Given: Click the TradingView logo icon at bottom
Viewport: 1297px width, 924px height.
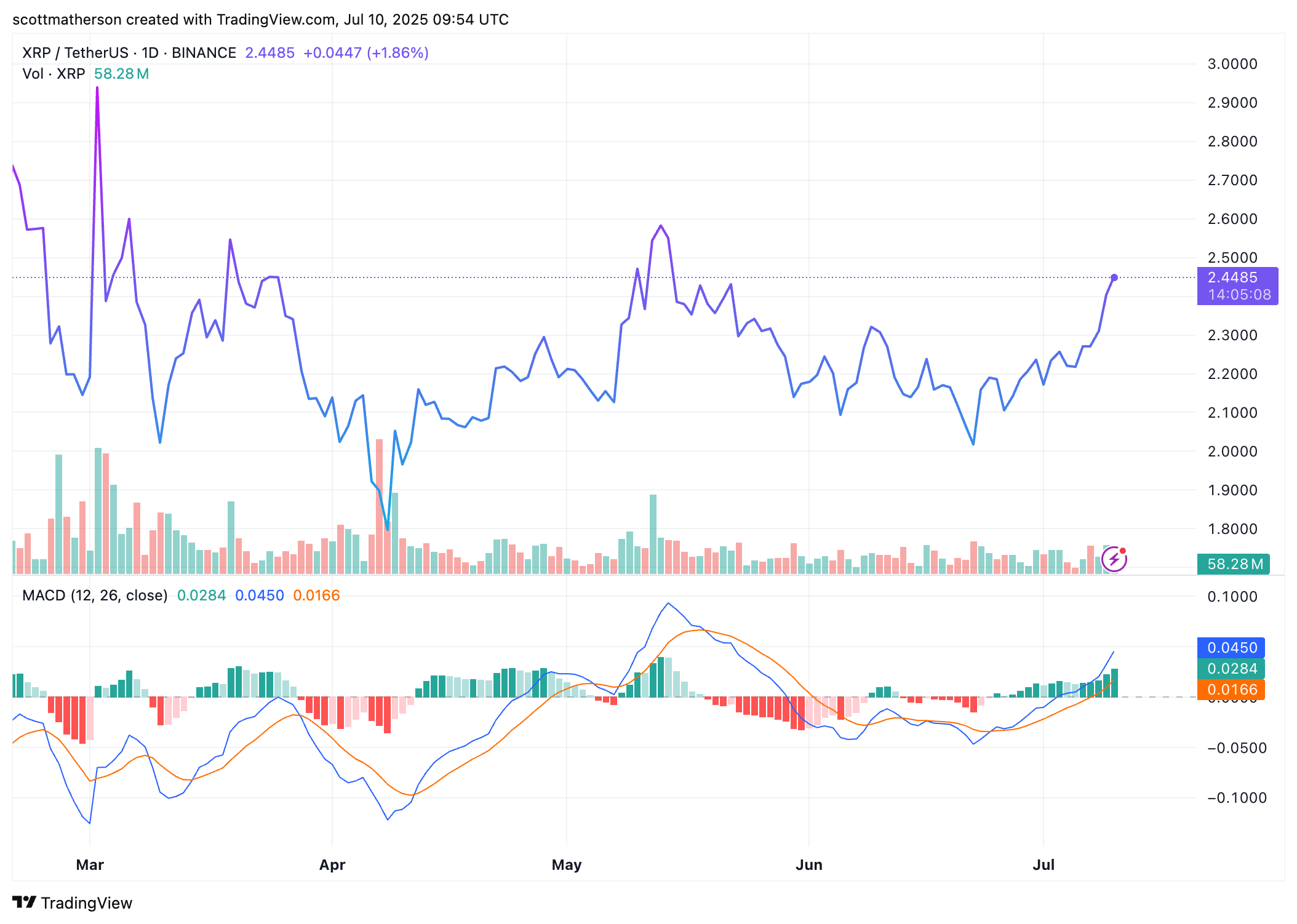Looking at the screenshot, I should (x=25, y=902).
